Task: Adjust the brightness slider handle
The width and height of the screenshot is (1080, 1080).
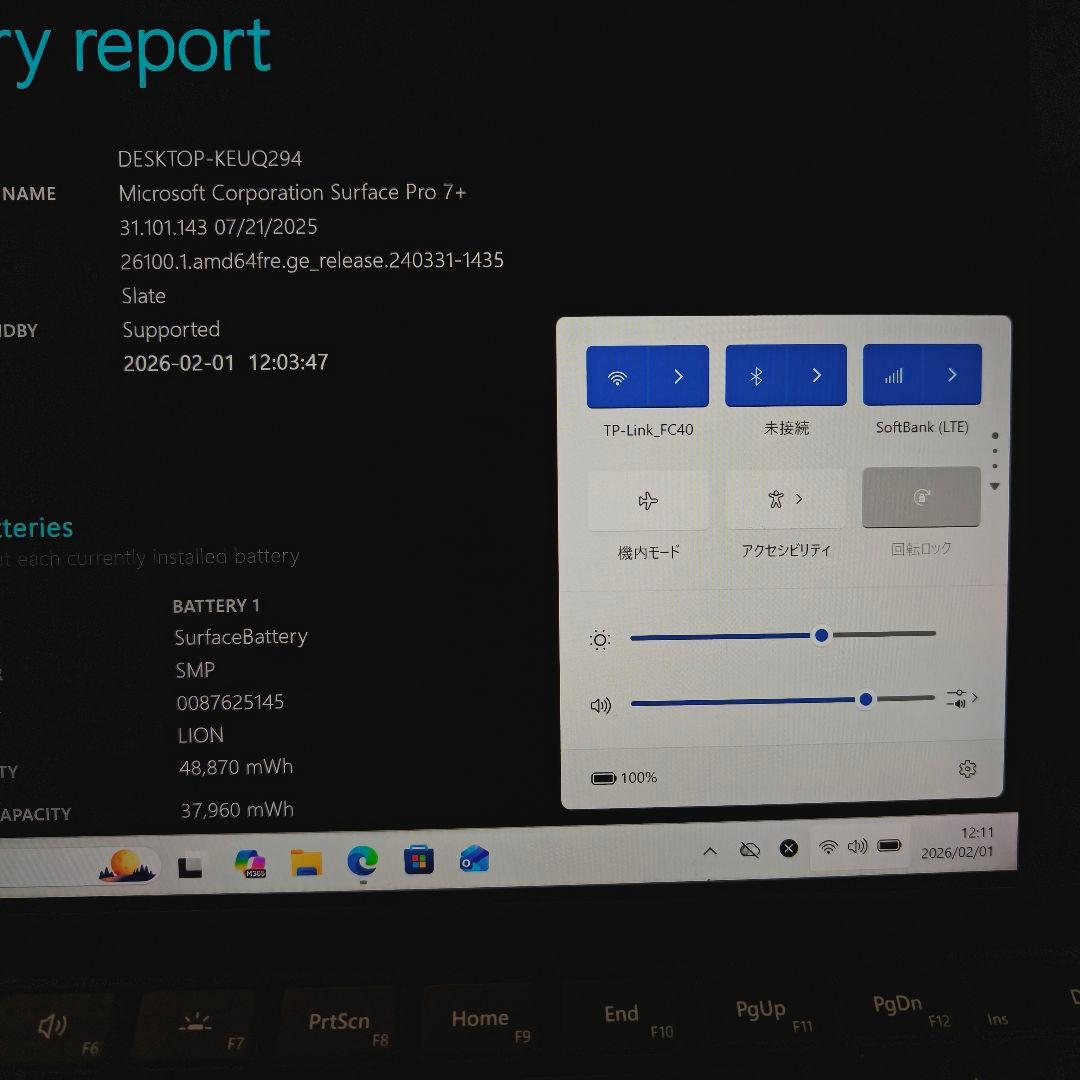Action: tap(822, 635)
